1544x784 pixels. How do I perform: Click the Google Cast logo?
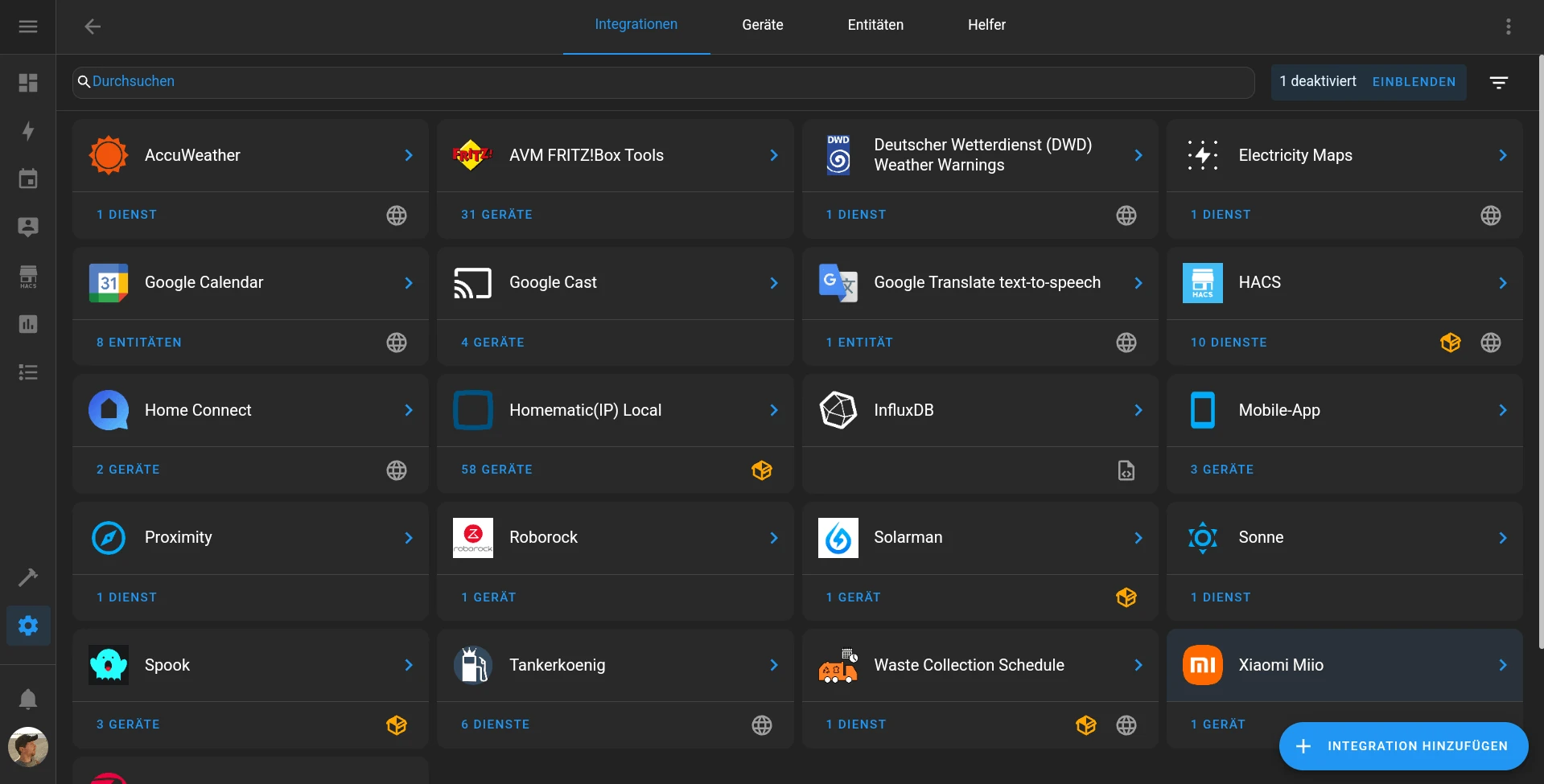click(x=473, y=283)
